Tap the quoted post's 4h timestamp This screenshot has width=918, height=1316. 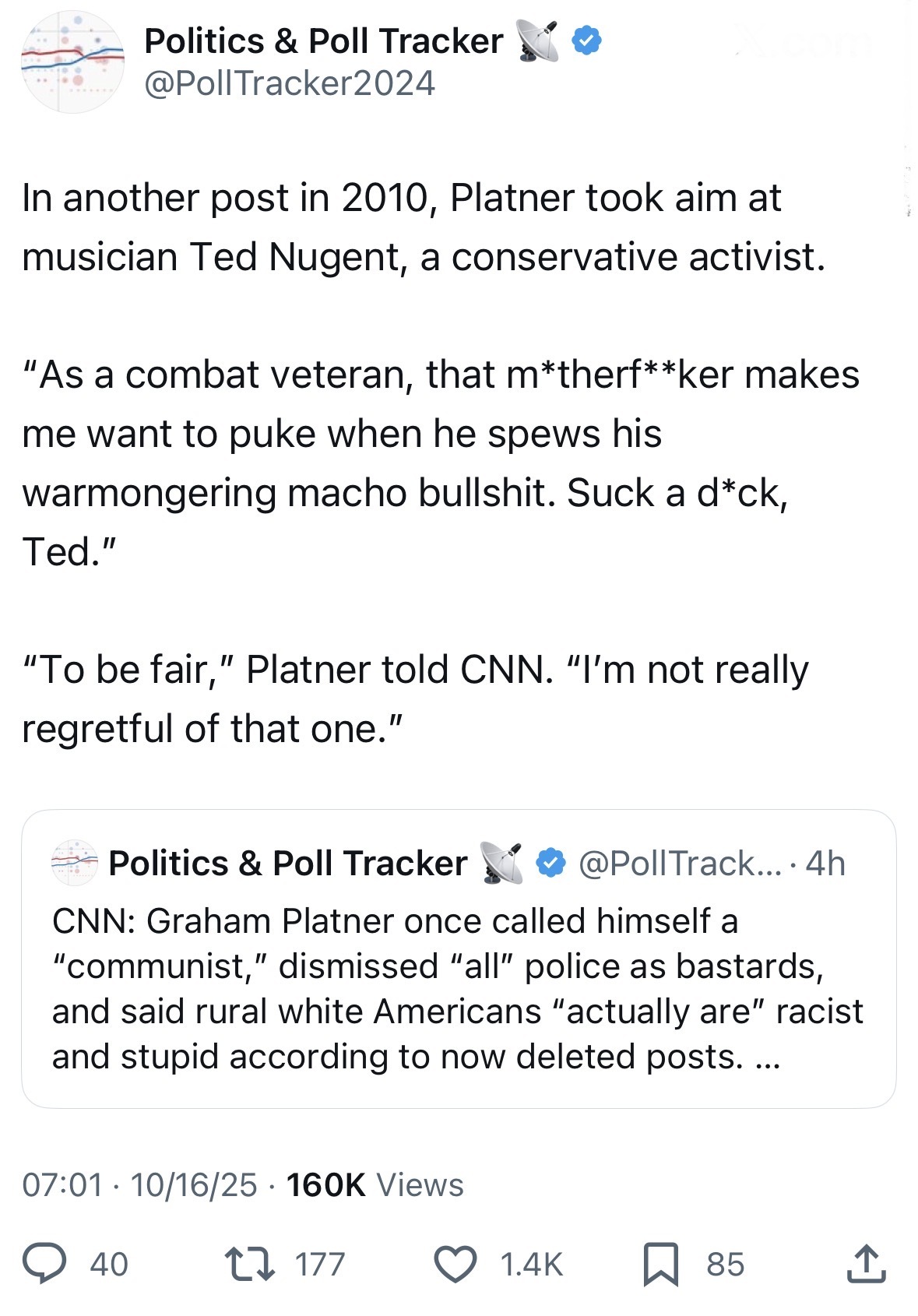click(x=825, y=863)
